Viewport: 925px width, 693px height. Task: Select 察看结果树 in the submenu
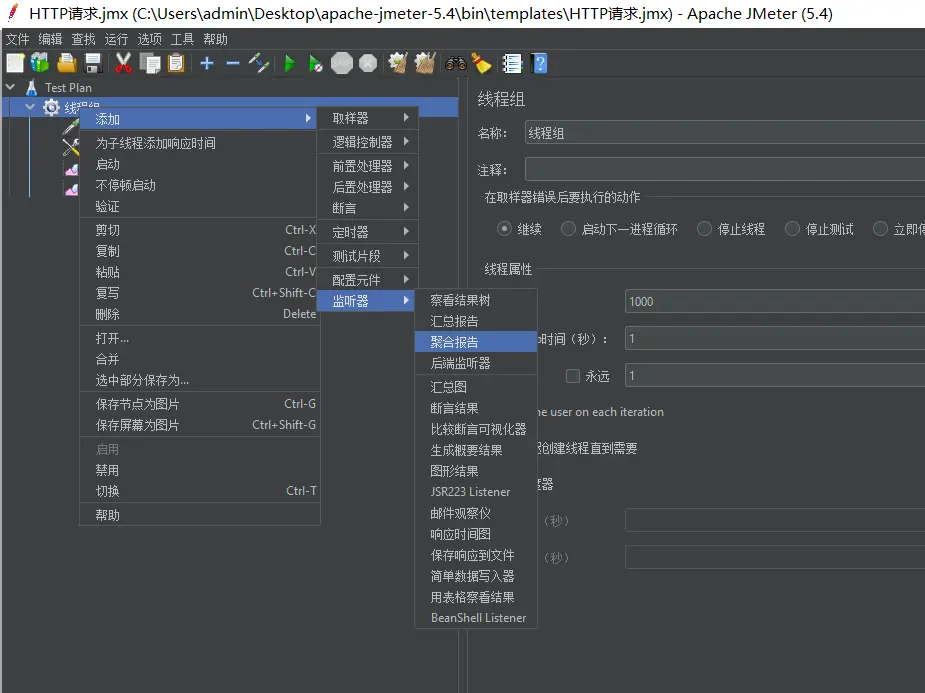[460, 300]
